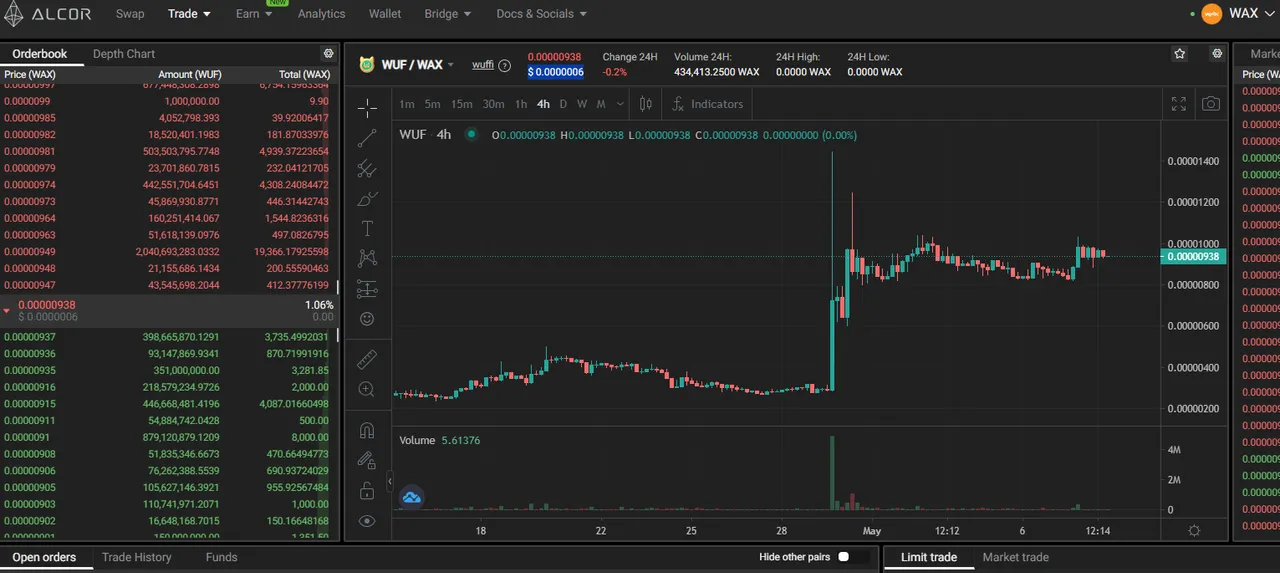Click the fullscreen chart icon
1280x573 pixels.
click(1179, 104)
